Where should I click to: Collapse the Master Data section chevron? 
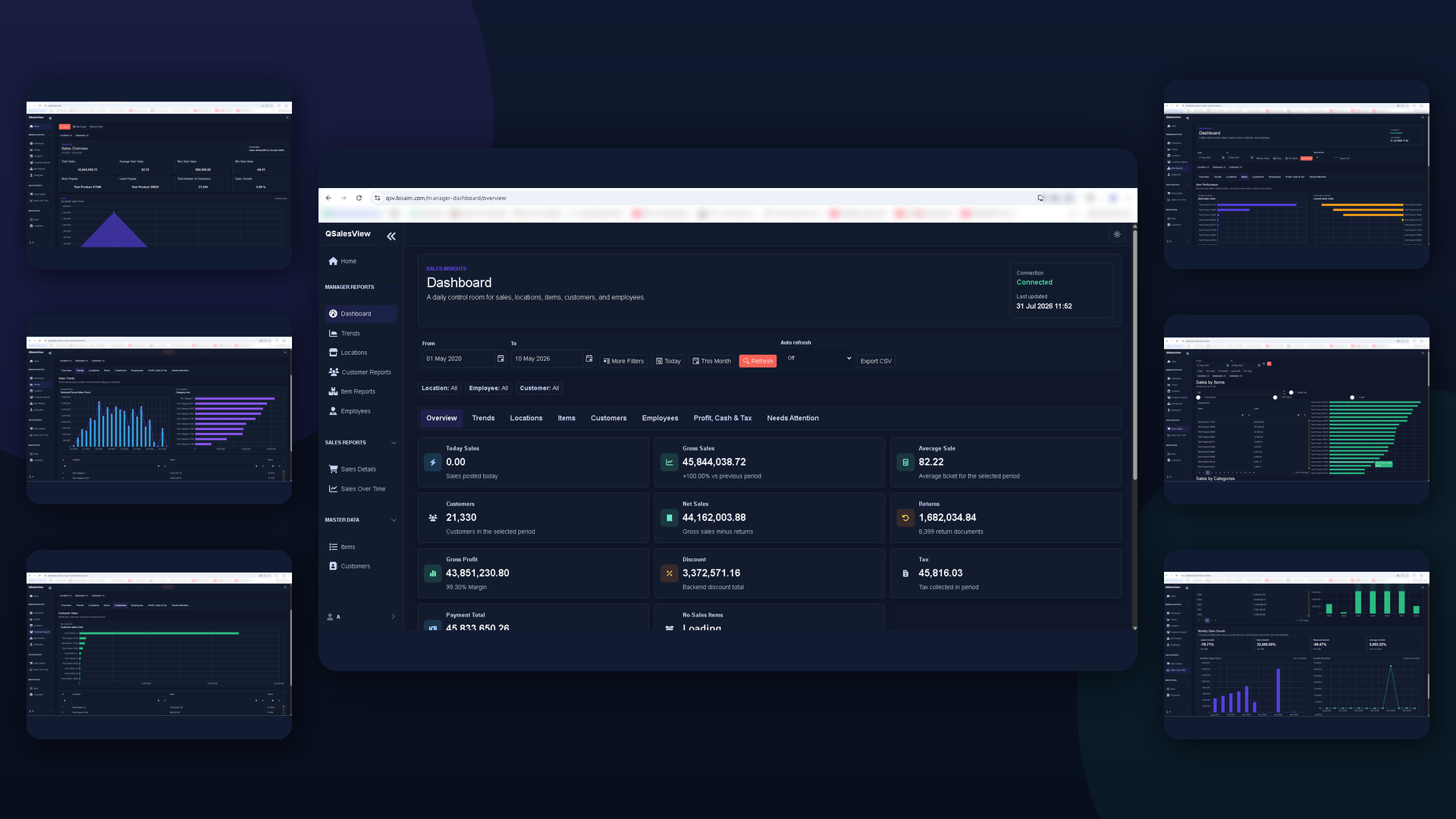click(394, 520)
